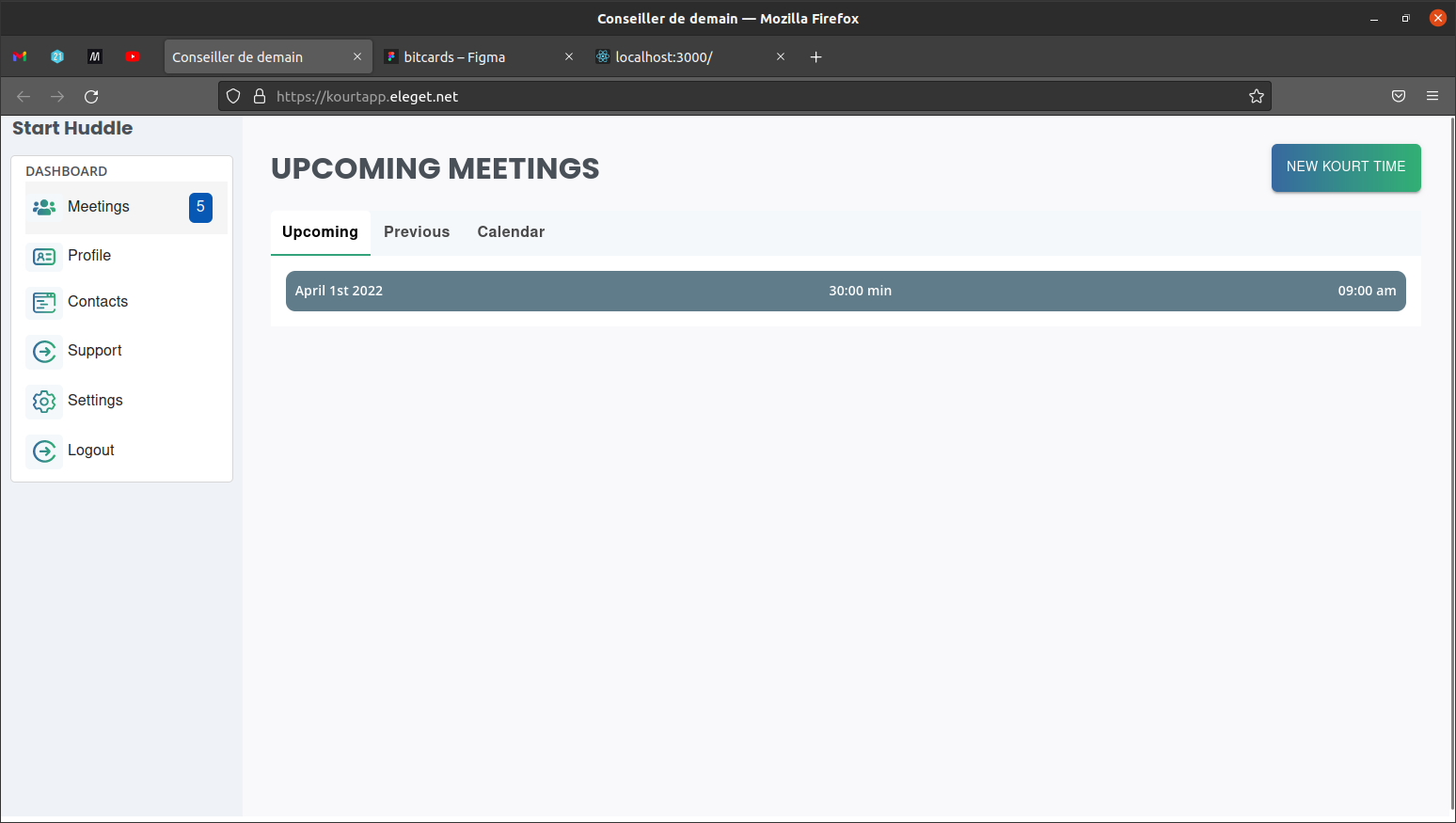Open the pinned Gmail tab
Image resolution: width=1456 pixels, height=823 pixels.
coord(20,56)
